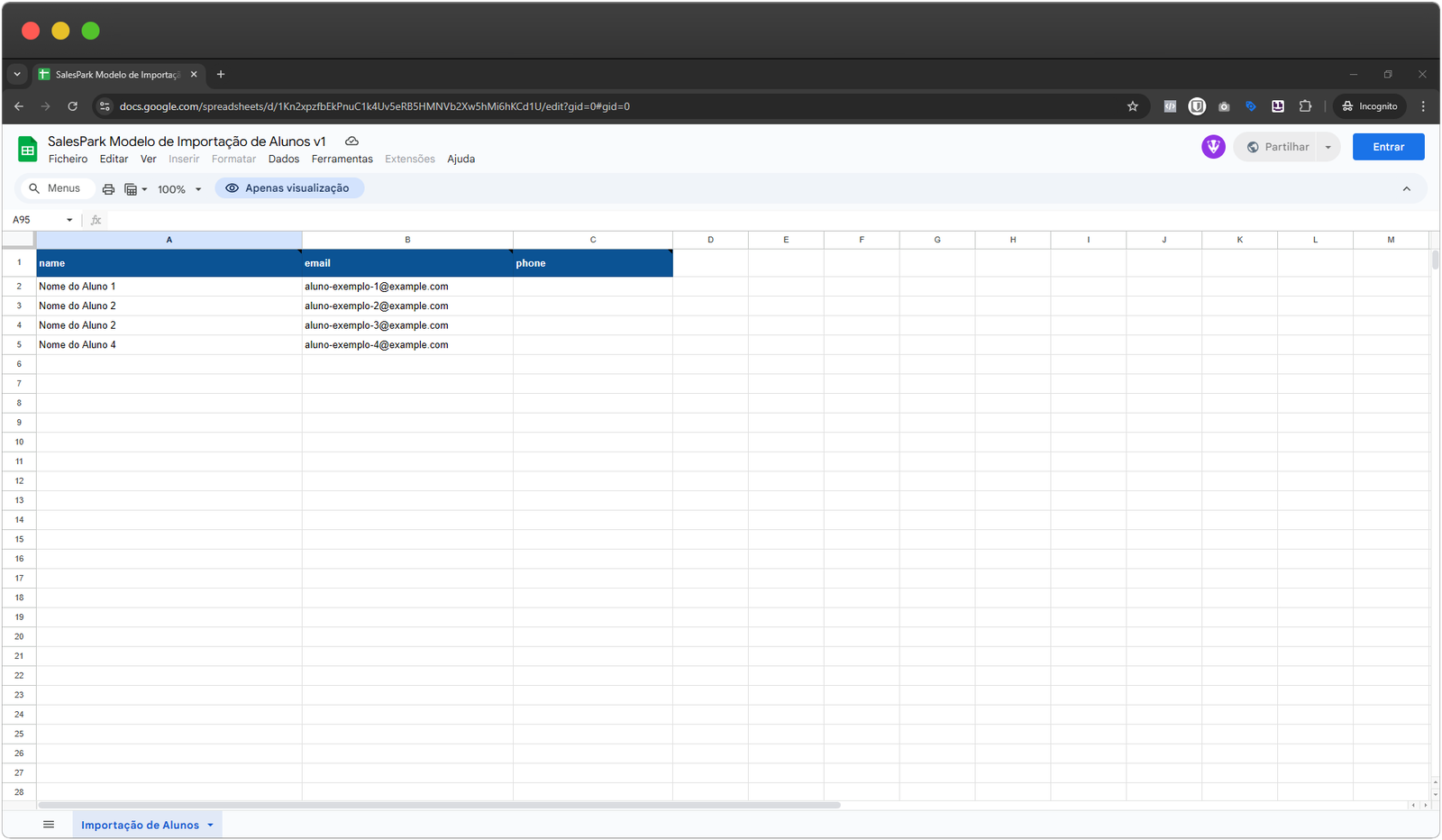Expand the name box dropdown arrow
Image resolution: width=1442 pixels, height=840 pixels.
[69, 220]
